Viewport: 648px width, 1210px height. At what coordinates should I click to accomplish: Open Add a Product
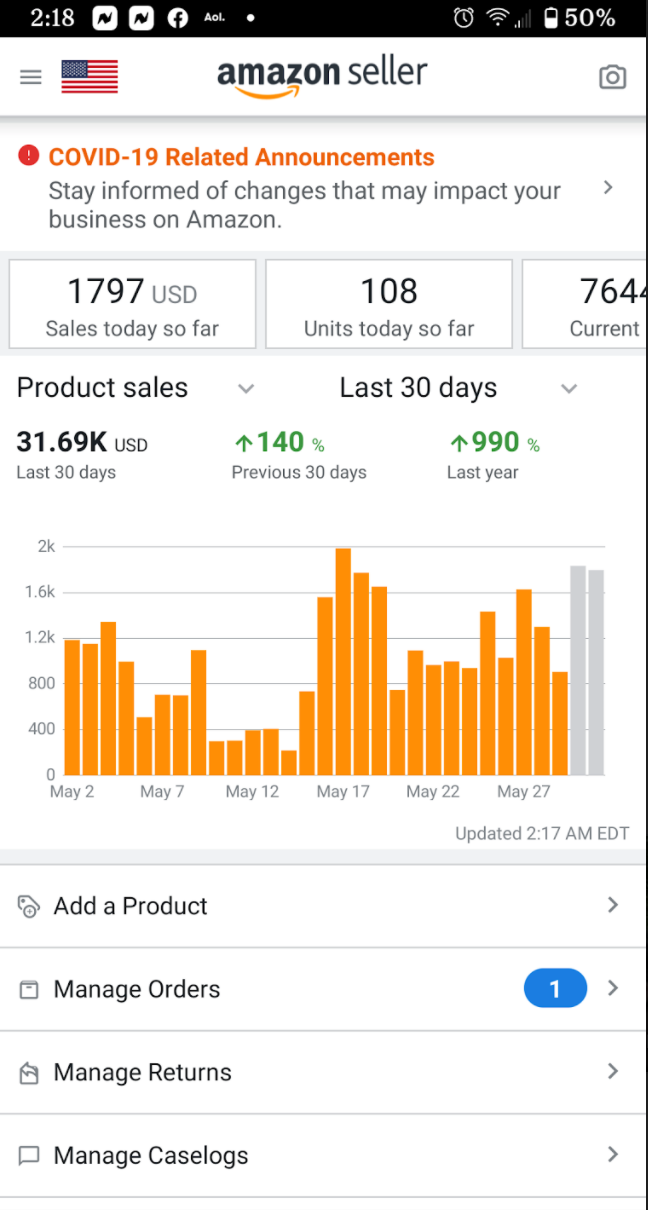pyautogui.click(x=324, y=906)
